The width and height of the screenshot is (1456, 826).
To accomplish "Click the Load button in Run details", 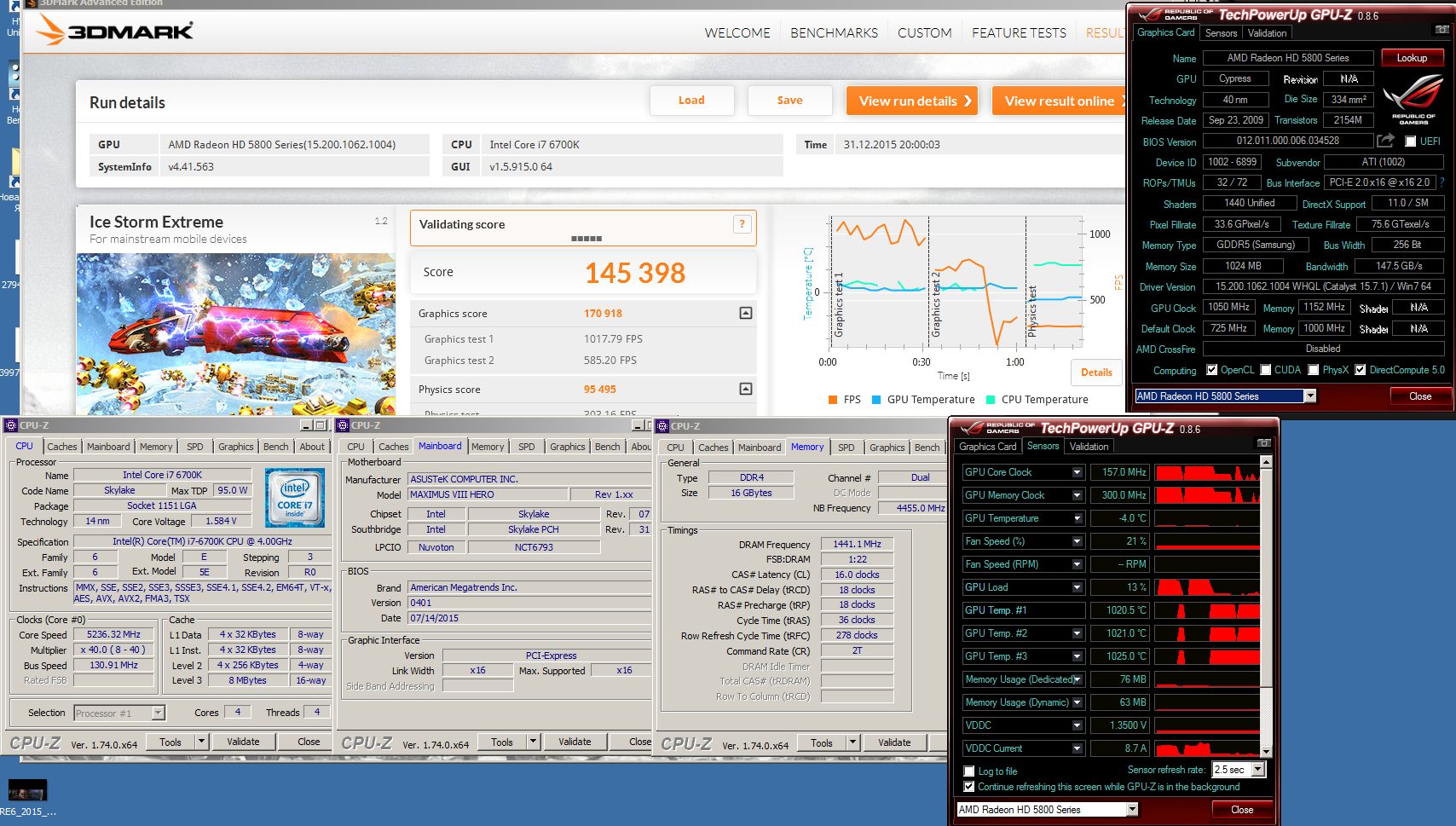I will coord(691,101).
